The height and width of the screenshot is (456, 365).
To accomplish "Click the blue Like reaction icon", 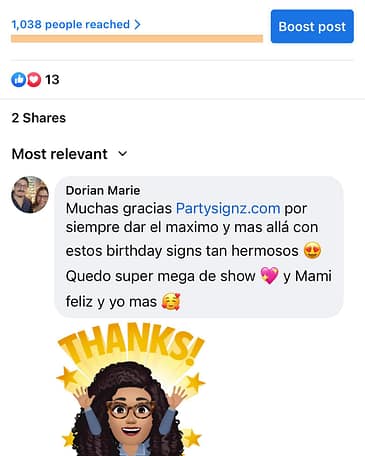I will coord(19,80).
